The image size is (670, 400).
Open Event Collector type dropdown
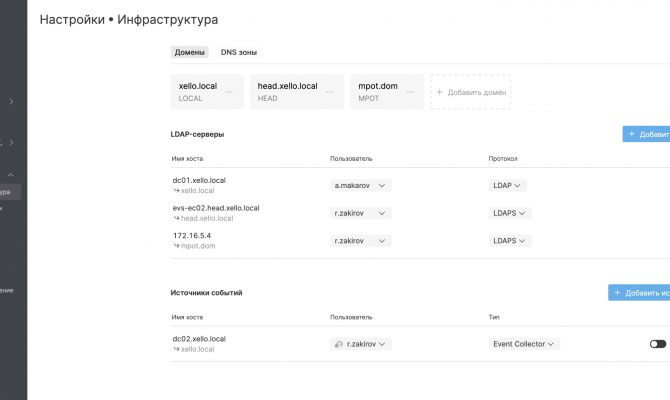coord(525,344)
